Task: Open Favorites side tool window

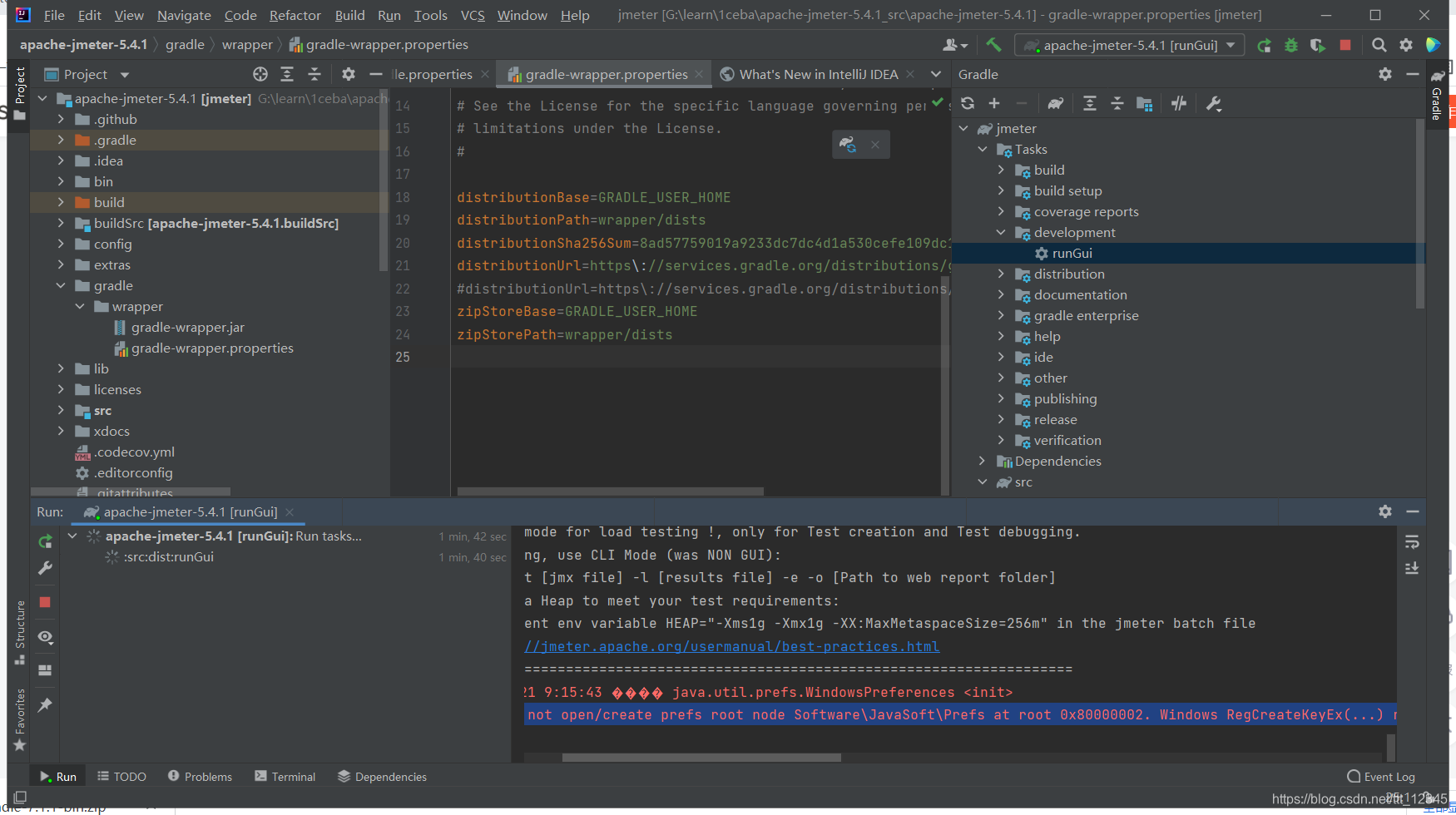Action: pyautogui.click(x=20, y=719)
